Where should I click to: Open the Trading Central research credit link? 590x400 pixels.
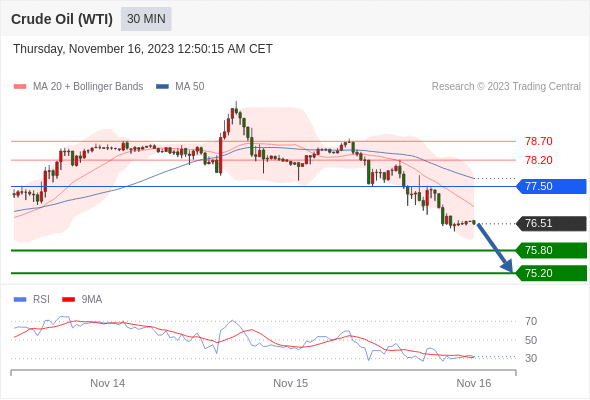click(506, 87)
